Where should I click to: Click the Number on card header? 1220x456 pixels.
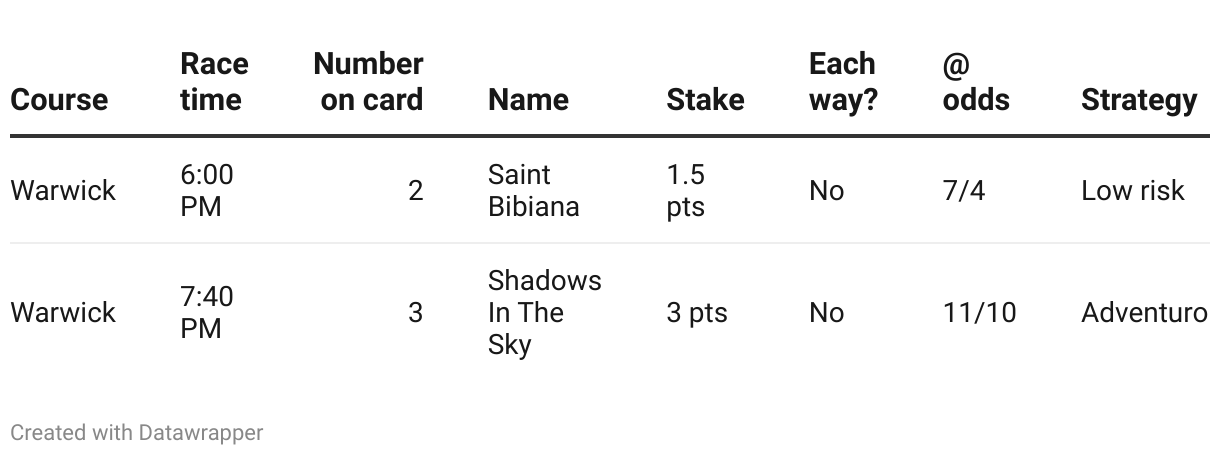coord(369,82)
